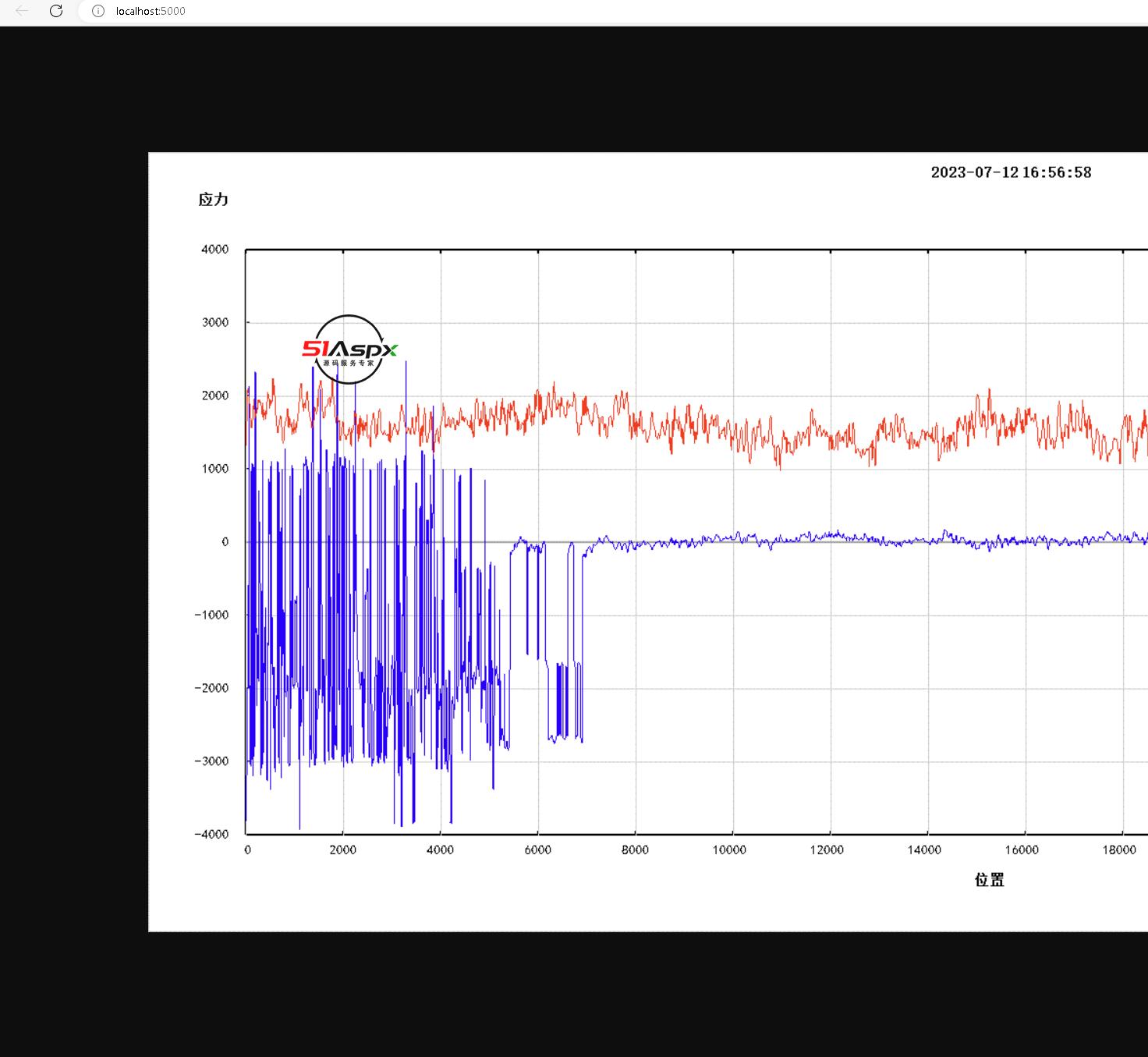Open the site information icon

coord(98,11)
